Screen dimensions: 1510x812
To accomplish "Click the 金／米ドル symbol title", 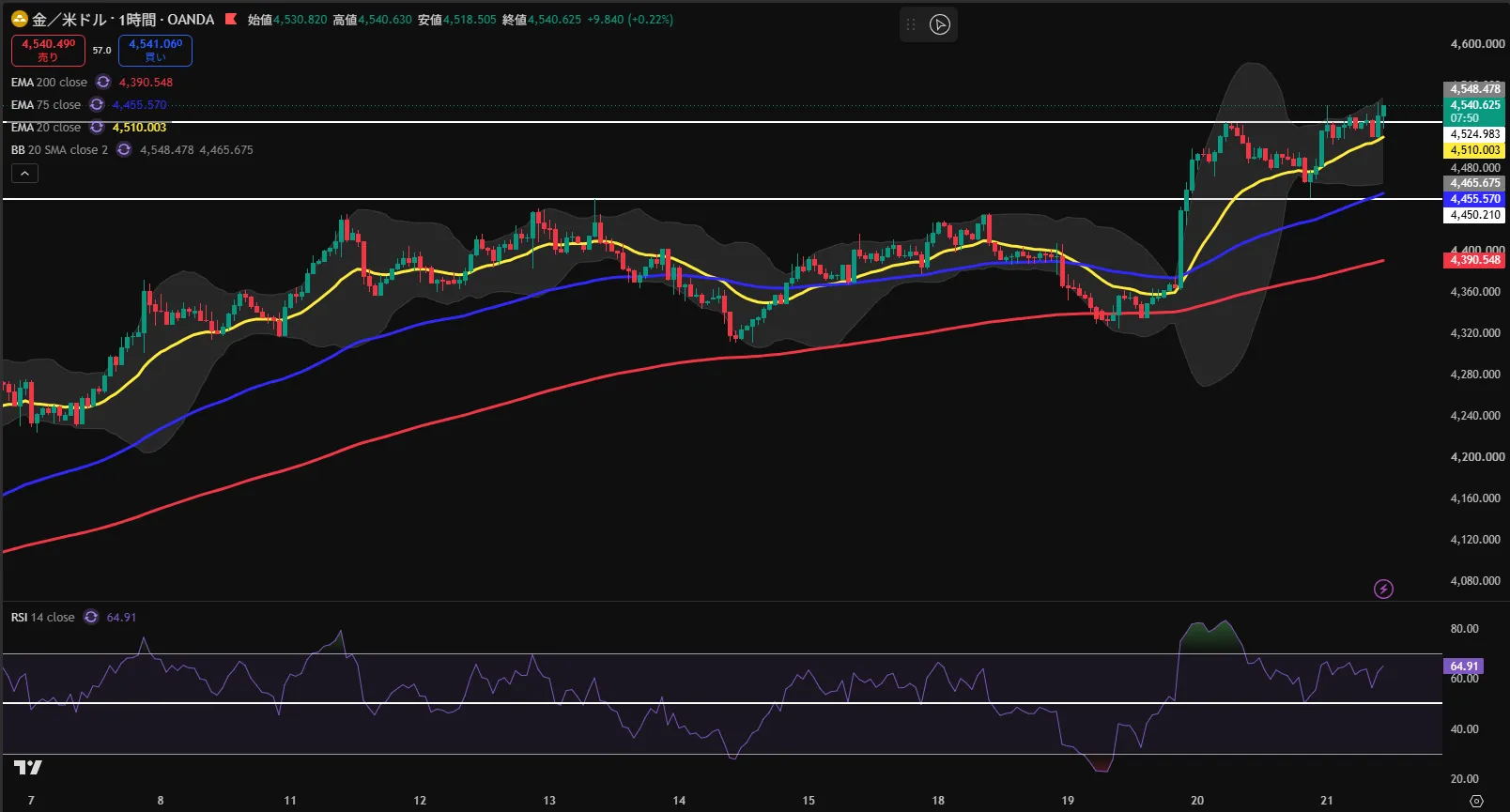I will click(x=68, y=20).
